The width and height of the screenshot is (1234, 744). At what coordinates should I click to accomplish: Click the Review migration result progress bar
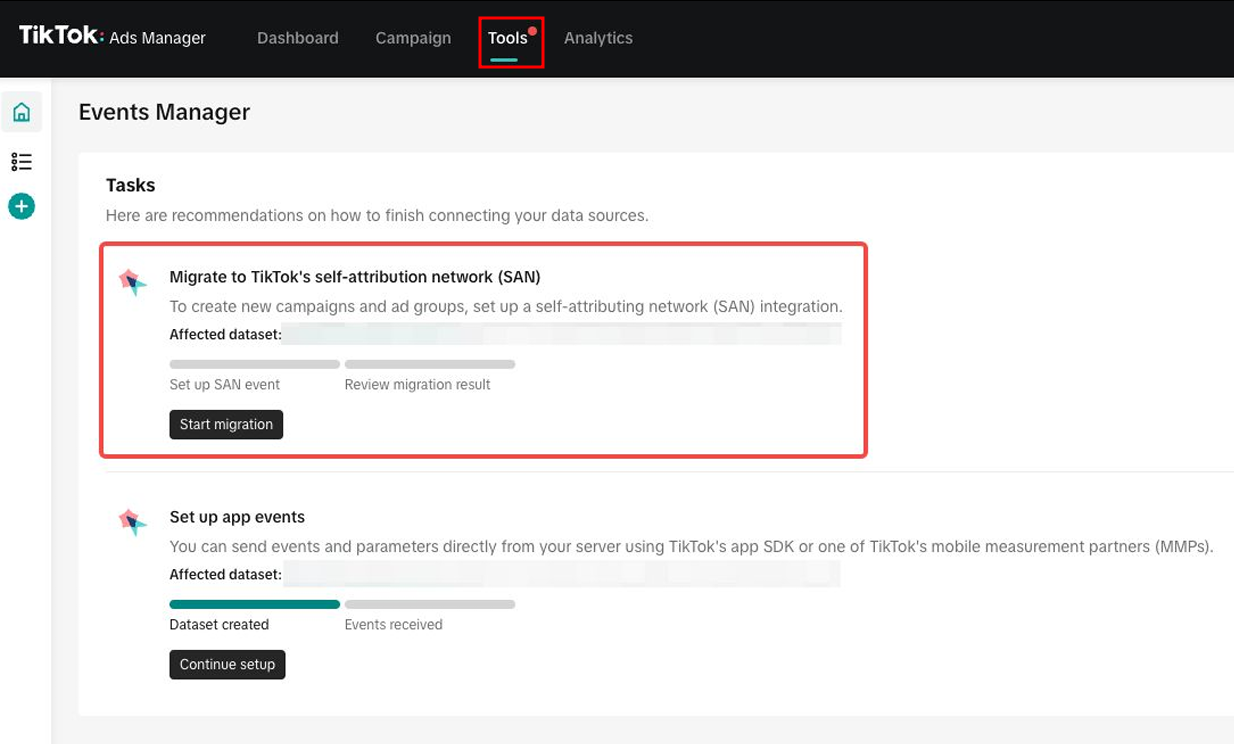430,364
